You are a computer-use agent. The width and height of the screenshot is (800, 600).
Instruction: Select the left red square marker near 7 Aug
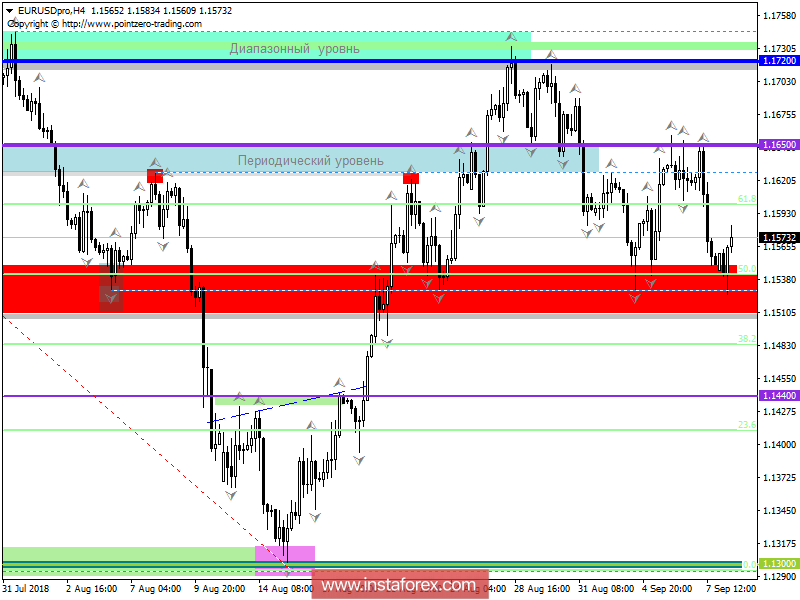pos(155,176)
